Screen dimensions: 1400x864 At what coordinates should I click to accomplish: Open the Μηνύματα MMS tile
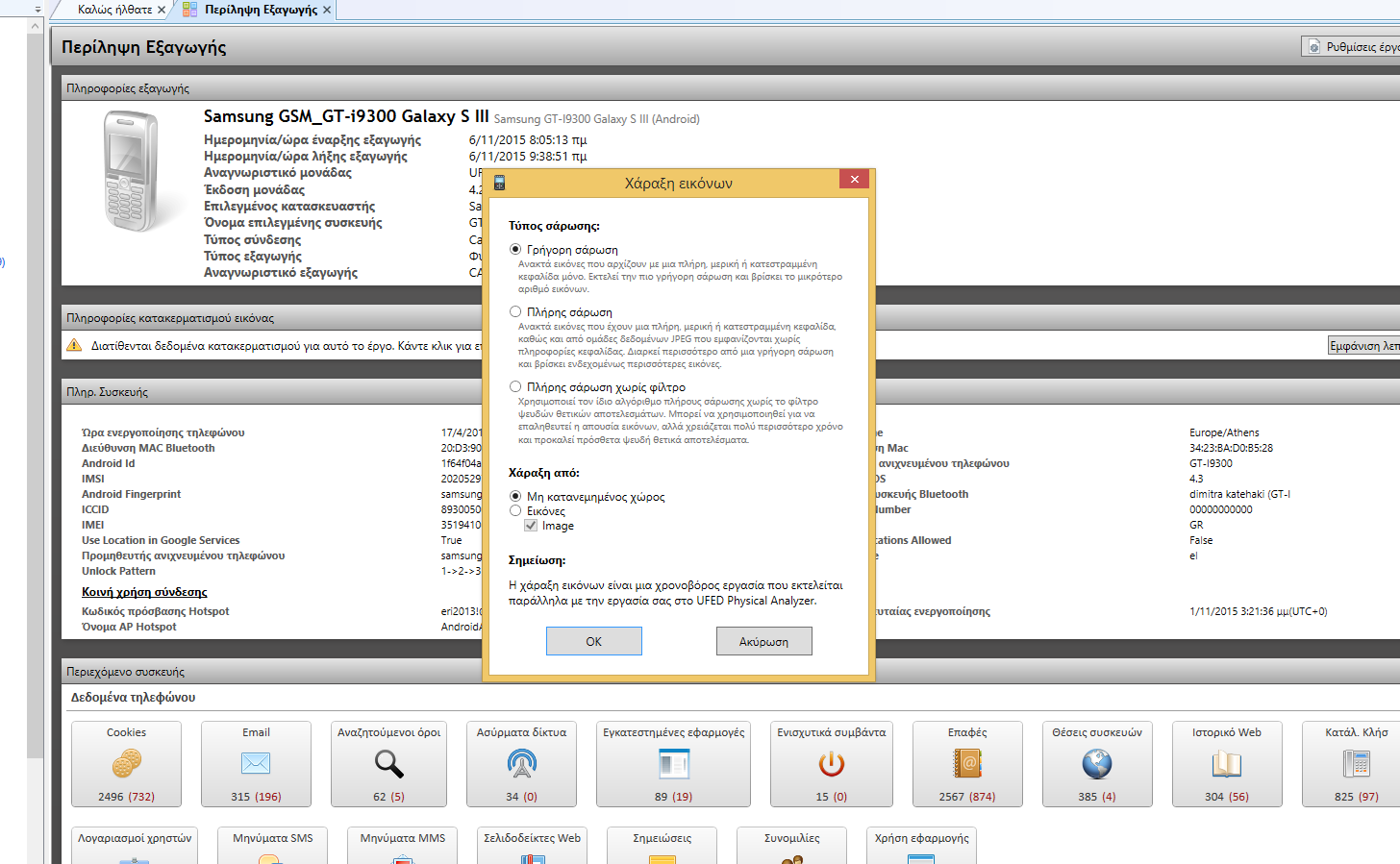pos(402,846)
